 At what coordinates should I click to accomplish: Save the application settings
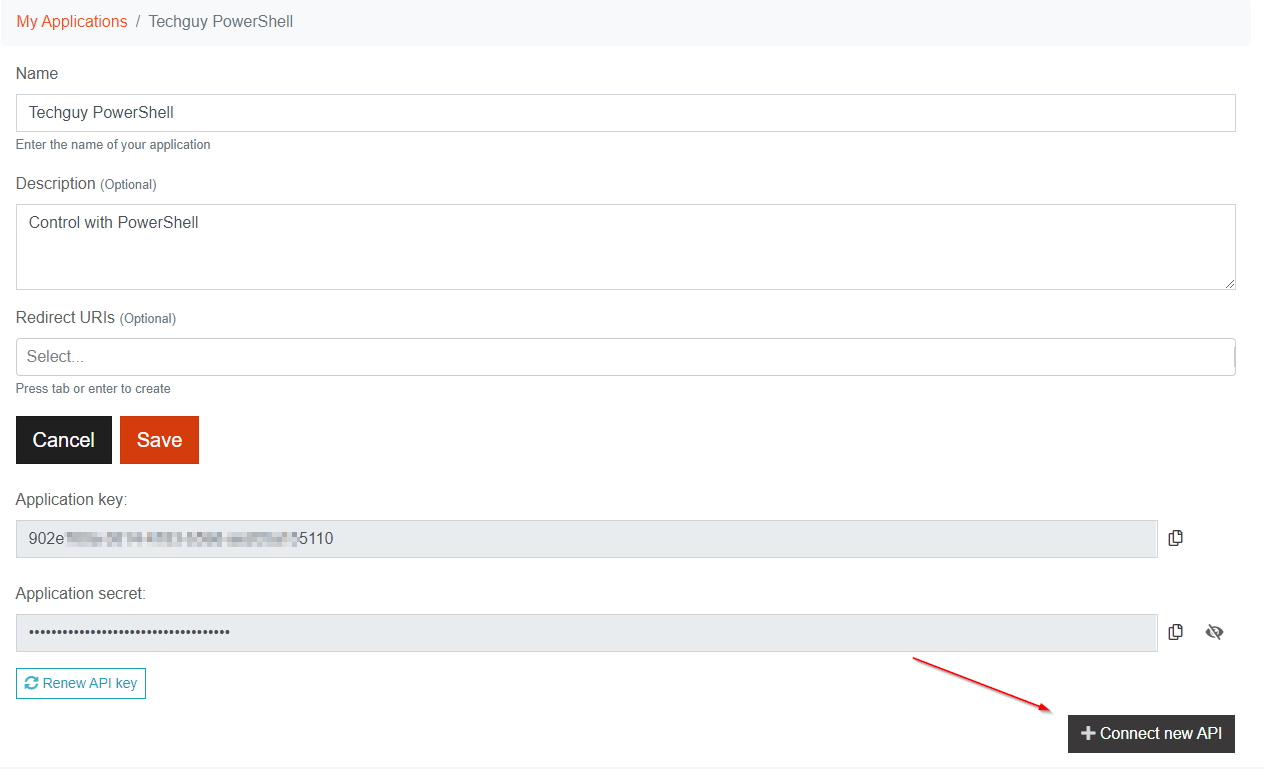(x=159, y=440)
